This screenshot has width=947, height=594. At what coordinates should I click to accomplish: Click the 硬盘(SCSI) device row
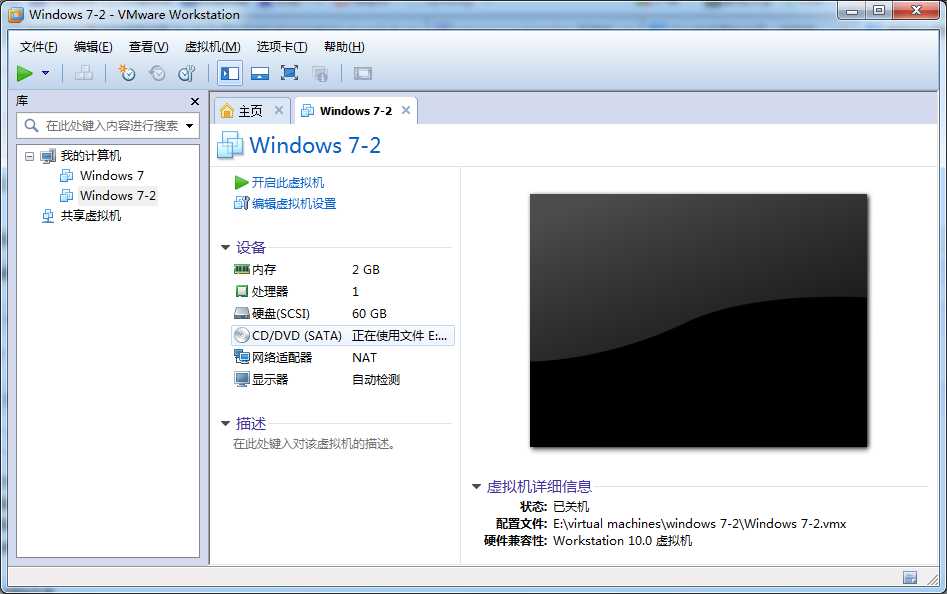click(342, 313)
